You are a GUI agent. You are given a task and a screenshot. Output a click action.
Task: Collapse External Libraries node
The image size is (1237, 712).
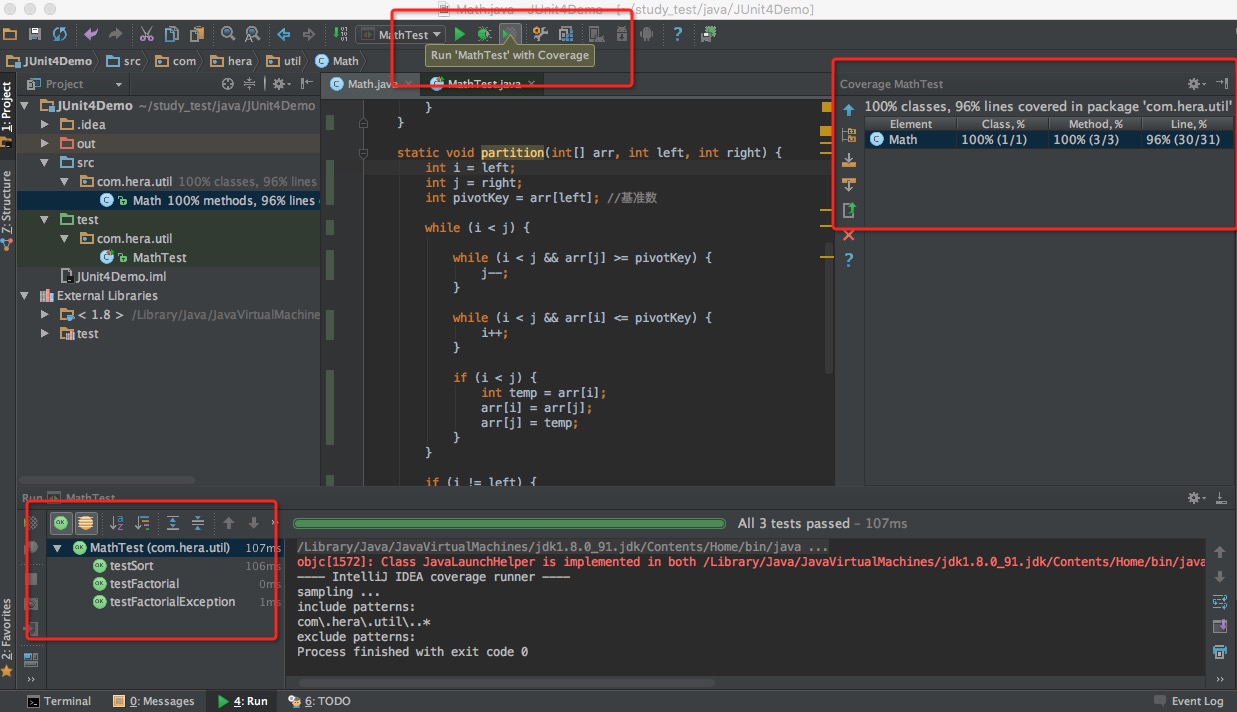point(26,295)
